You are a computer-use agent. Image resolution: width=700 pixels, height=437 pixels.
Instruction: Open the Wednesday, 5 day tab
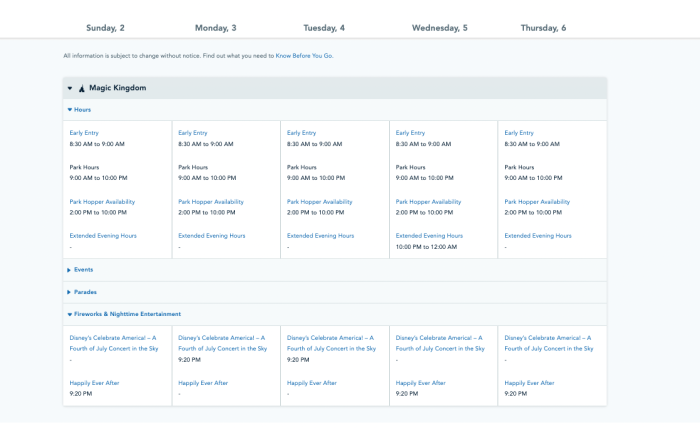click(440, 28)
